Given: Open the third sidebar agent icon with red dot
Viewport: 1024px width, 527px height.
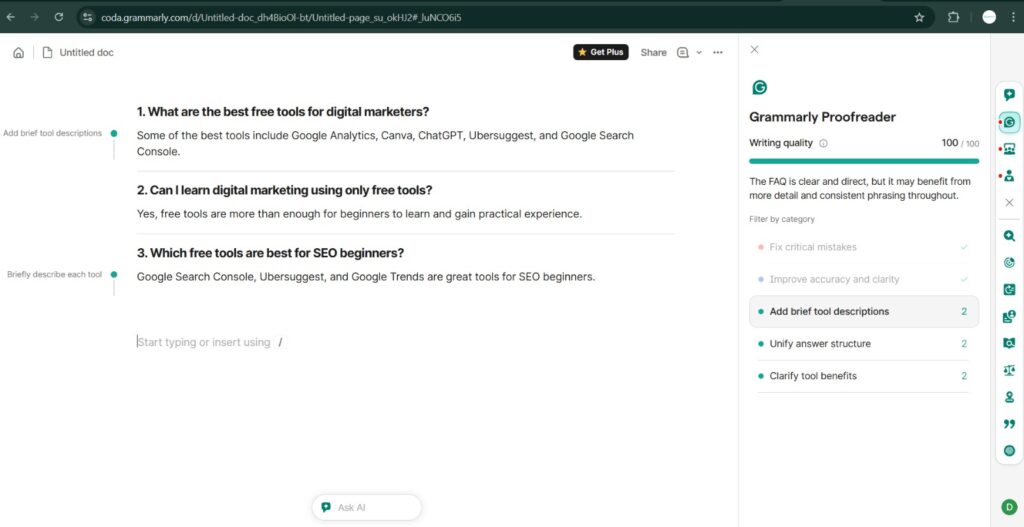Looking at the screenshot, I should point(1010,150).
